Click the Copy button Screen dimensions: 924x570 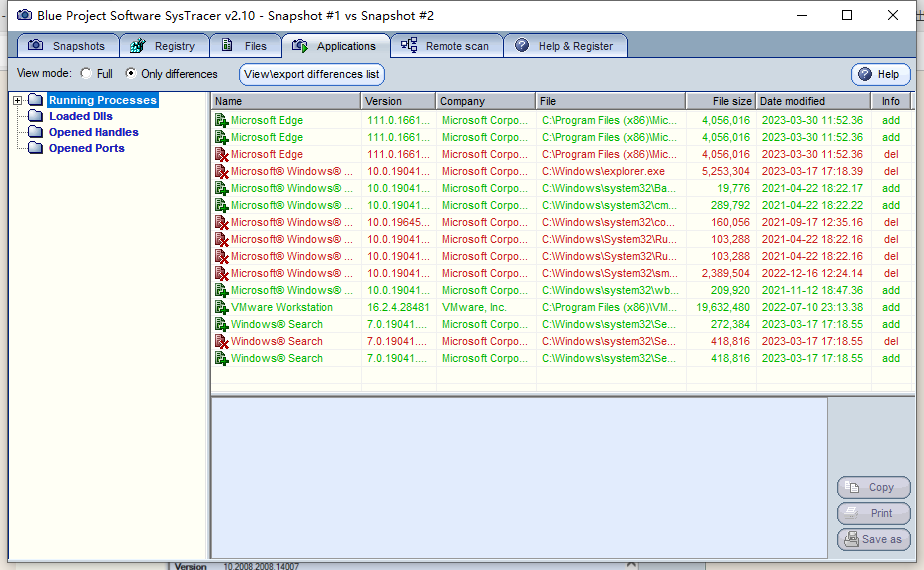(x=873, y=487)
